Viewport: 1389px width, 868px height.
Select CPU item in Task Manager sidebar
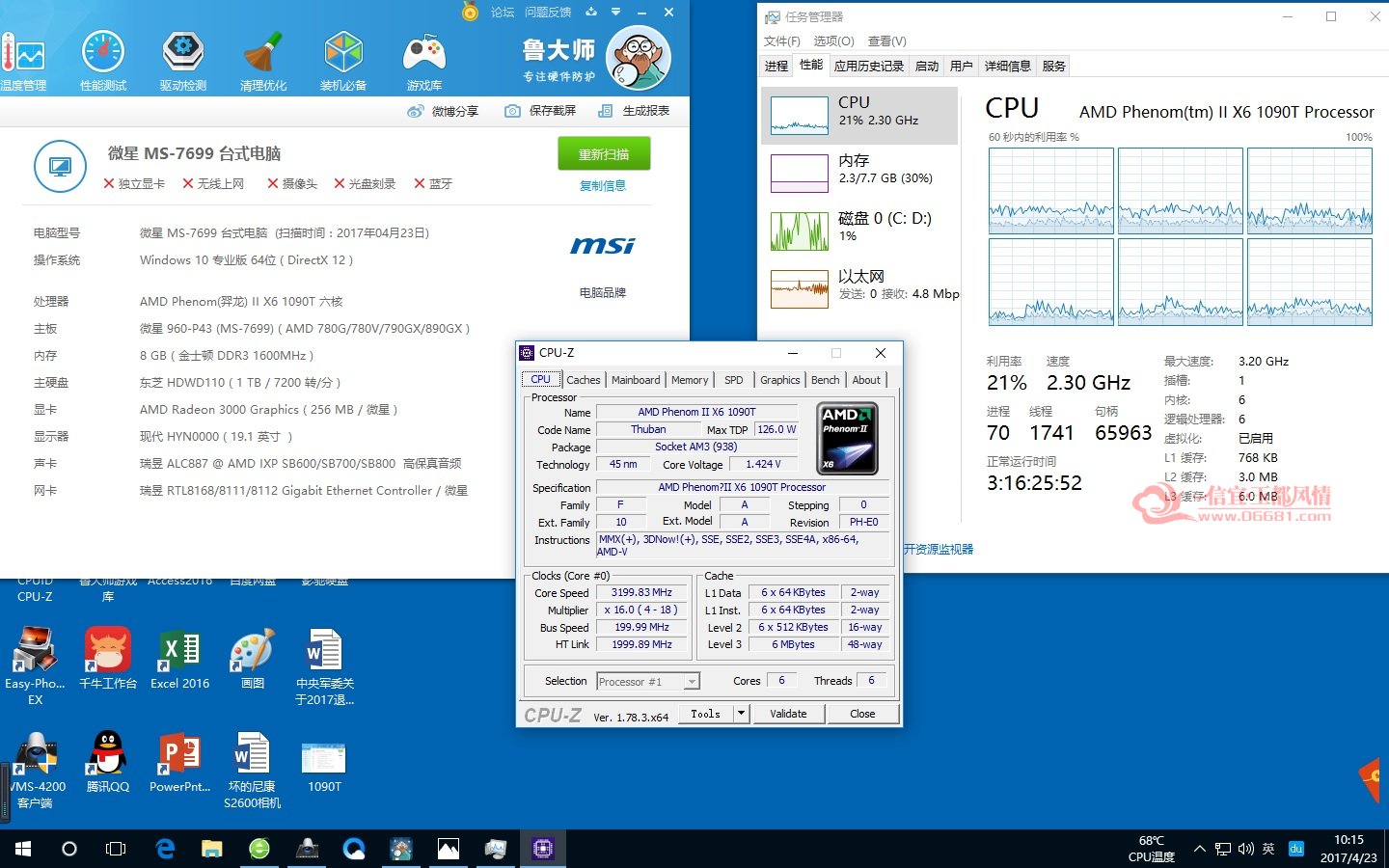tap(859, 115)
